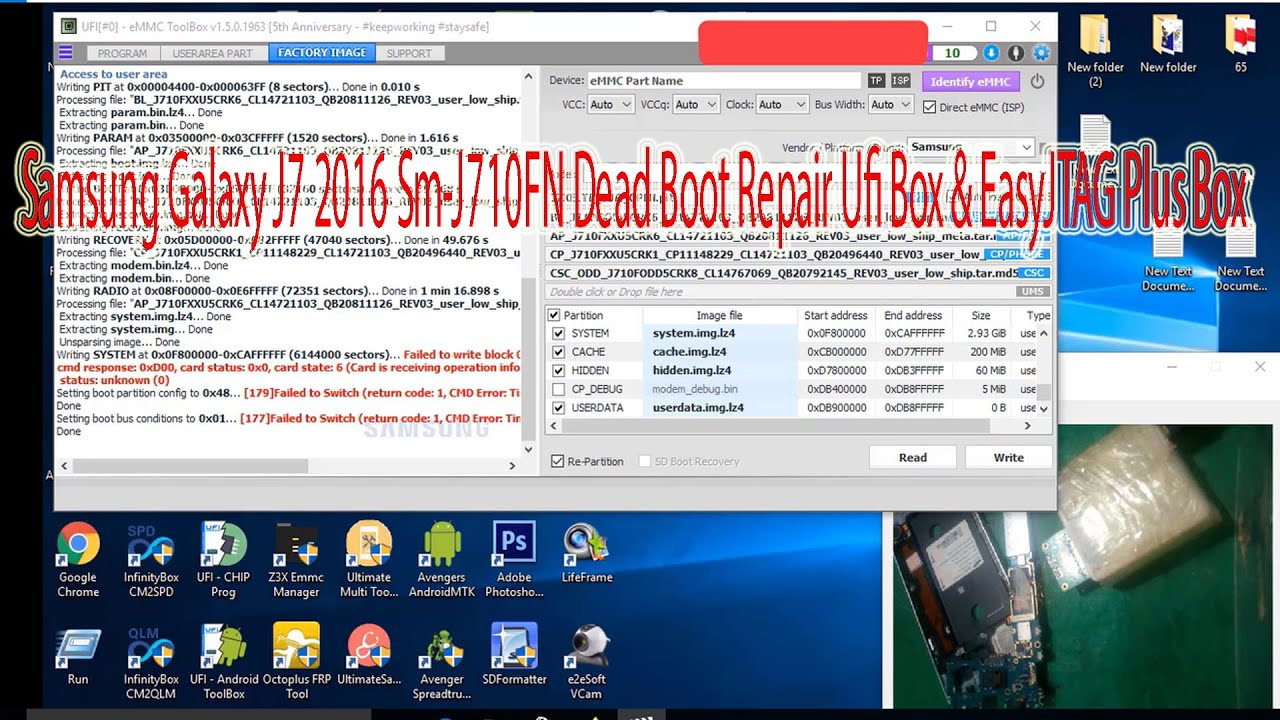Open InfinityBox CM2SPD desktop shortcut

click(151, 560)
